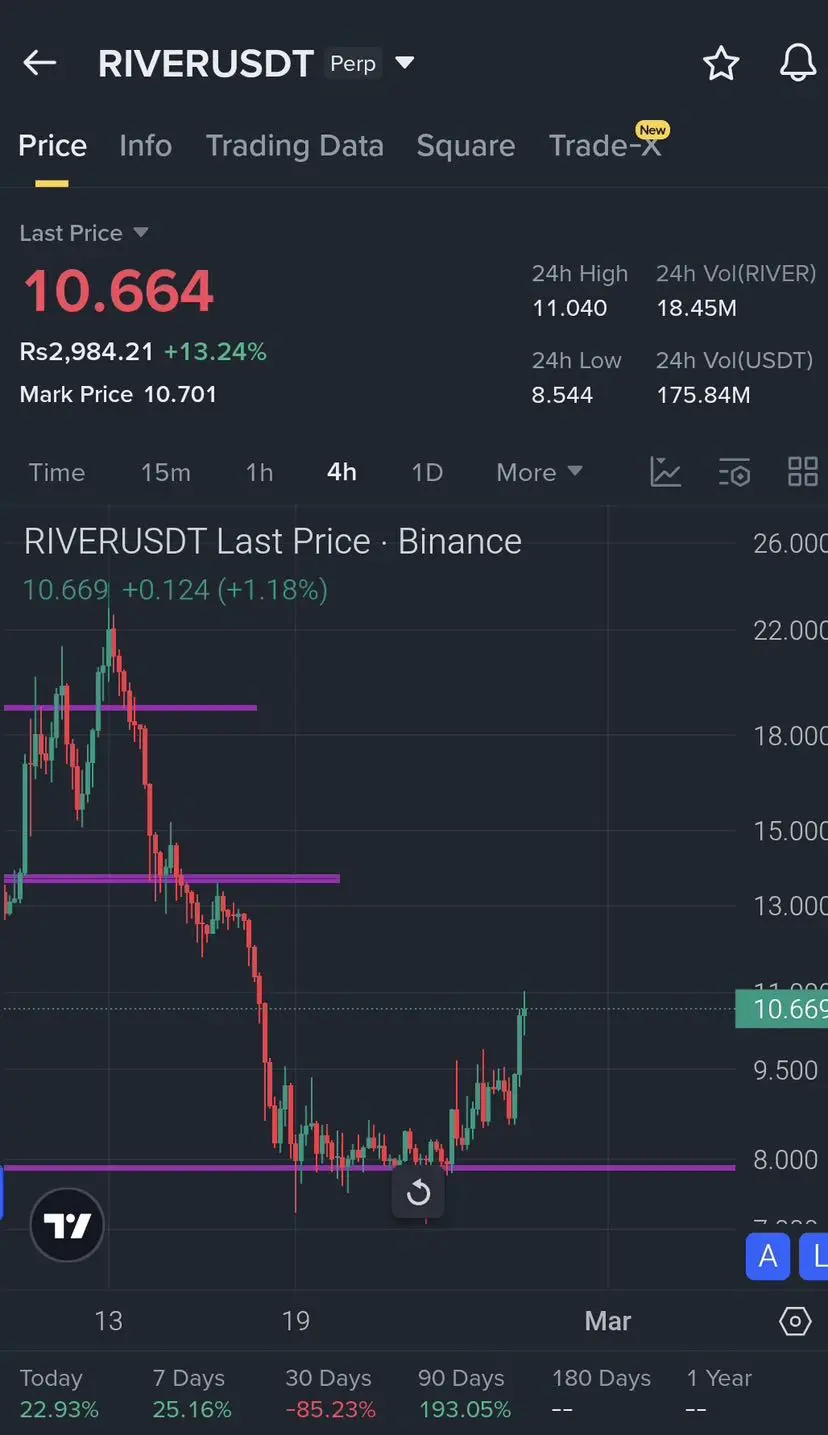Click the 9.500 price axis label

click(x=786, y=1070)
